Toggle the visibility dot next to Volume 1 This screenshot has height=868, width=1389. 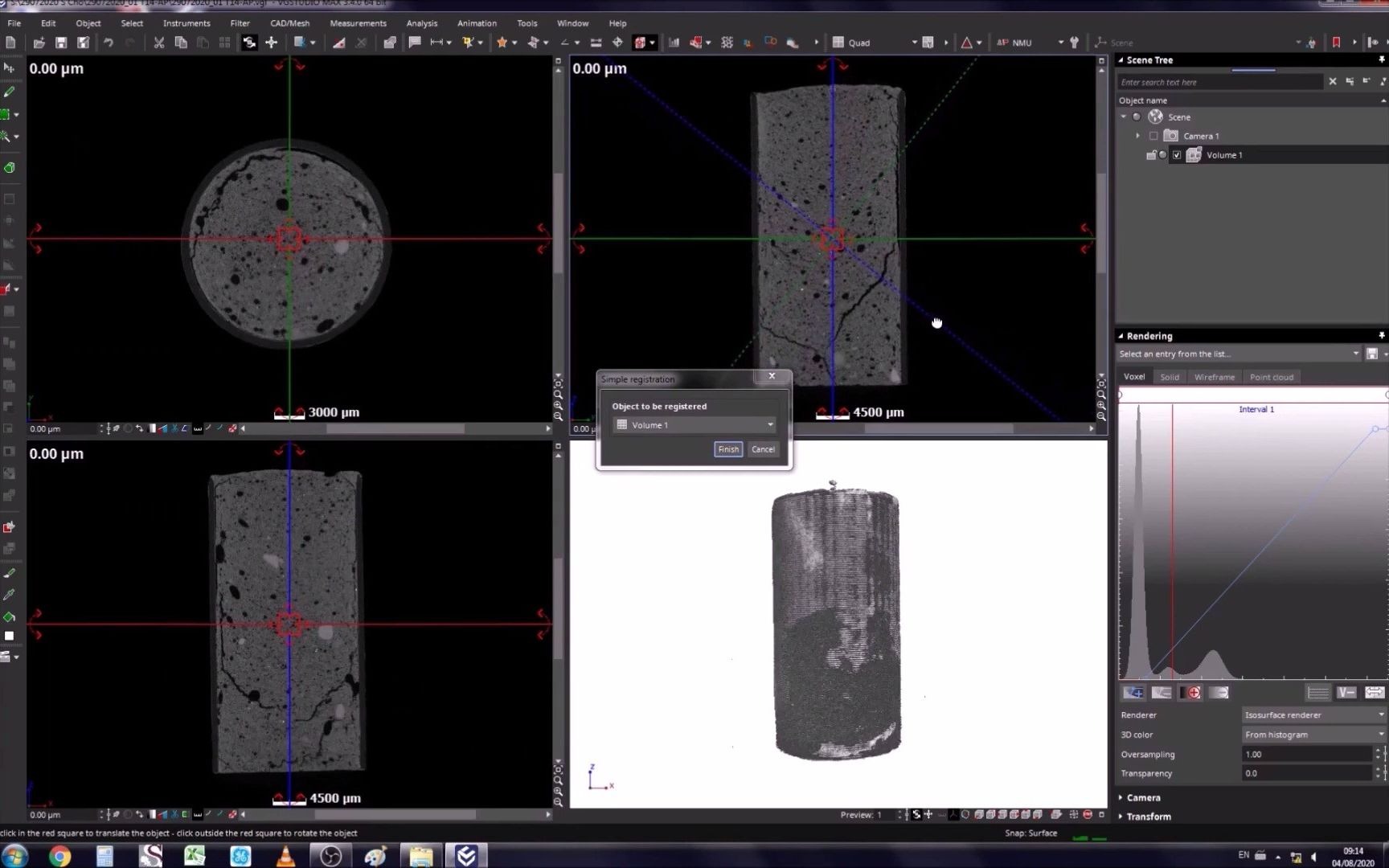pyautogui.click(x=1162, y=155)
